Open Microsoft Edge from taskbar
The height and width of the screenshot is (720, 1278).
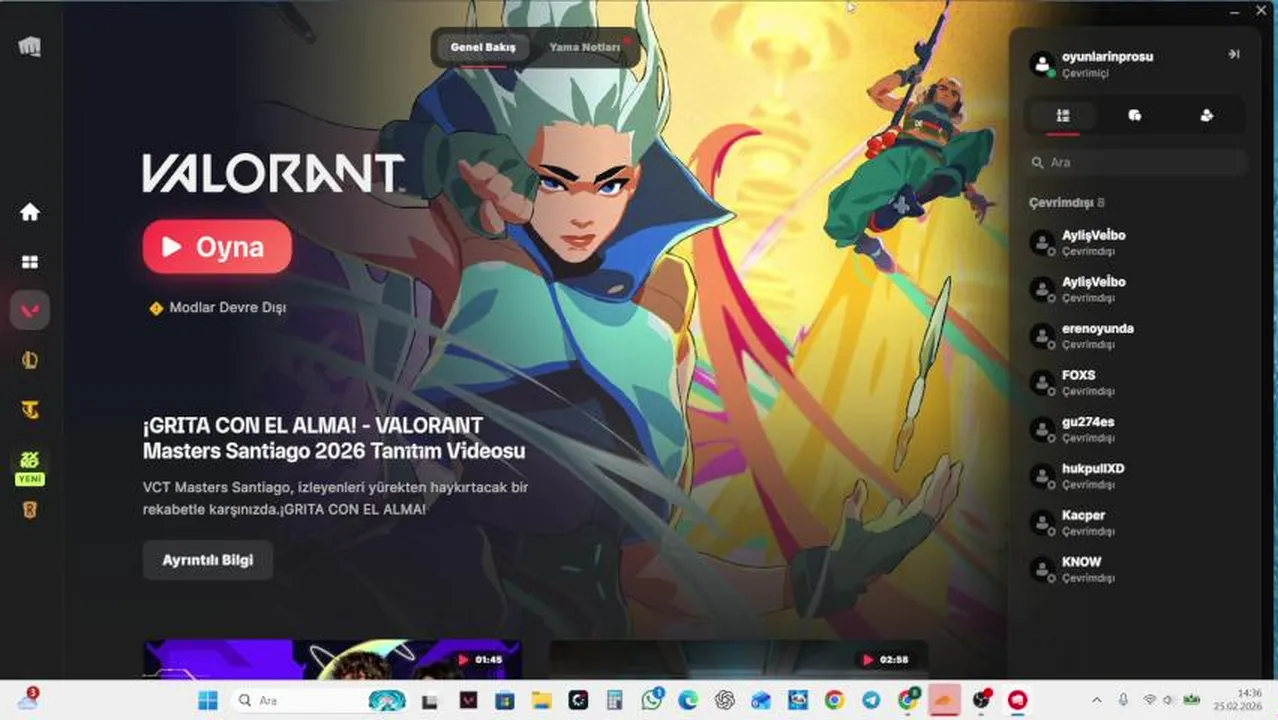[689, 700]
